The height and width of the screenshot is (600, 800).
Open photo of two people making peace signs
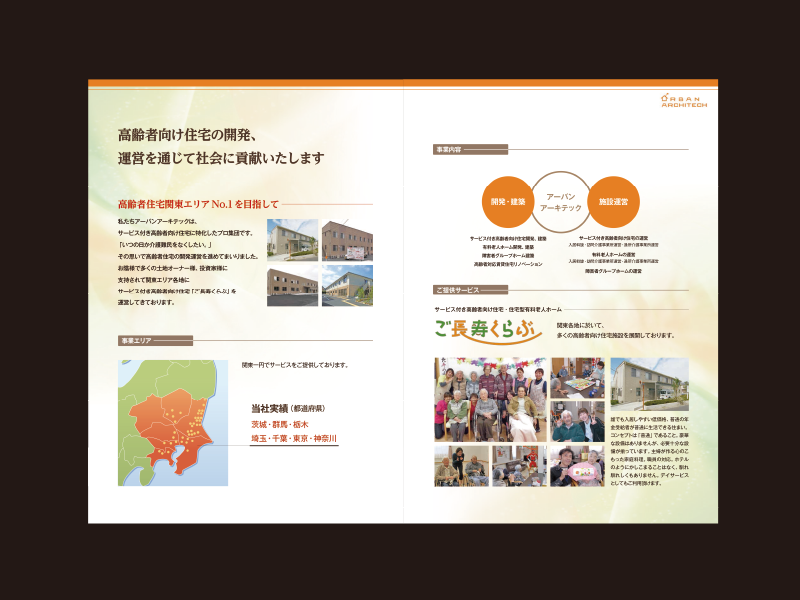coord(578,421)
